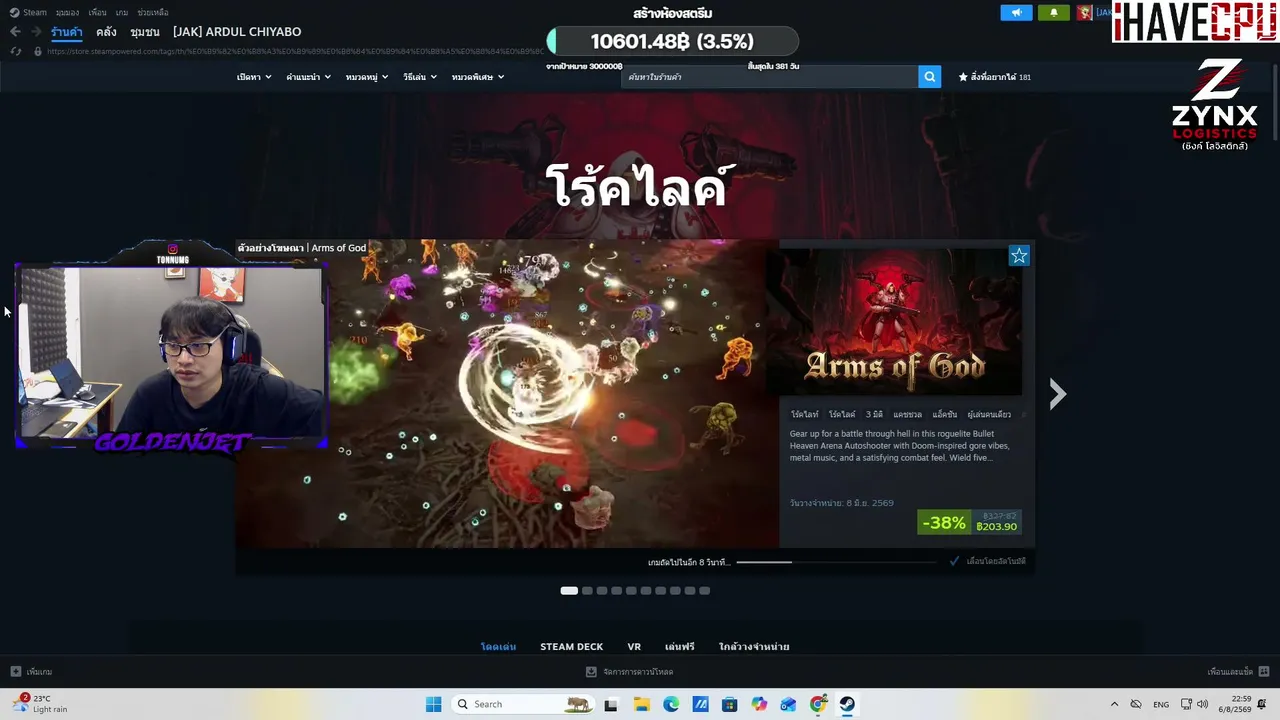Select the เล่นฟรี tab
The width and height of the screenshot is (1280, 720).
[680, 647]
